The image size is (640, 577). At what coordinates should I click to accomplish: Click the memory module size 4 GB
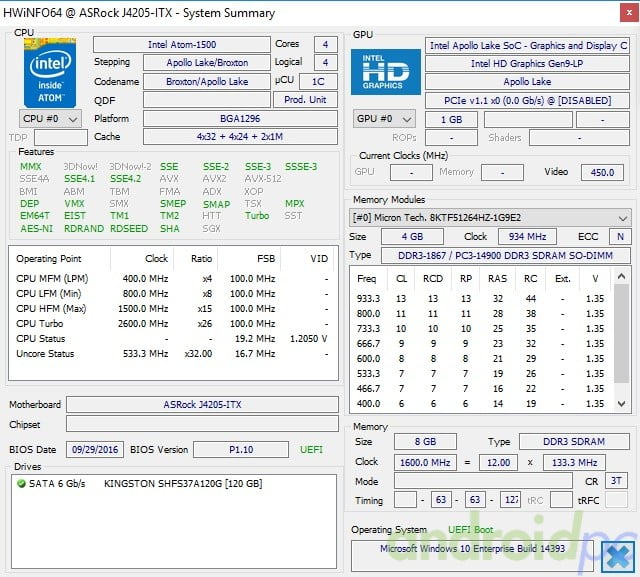(412, 237)
